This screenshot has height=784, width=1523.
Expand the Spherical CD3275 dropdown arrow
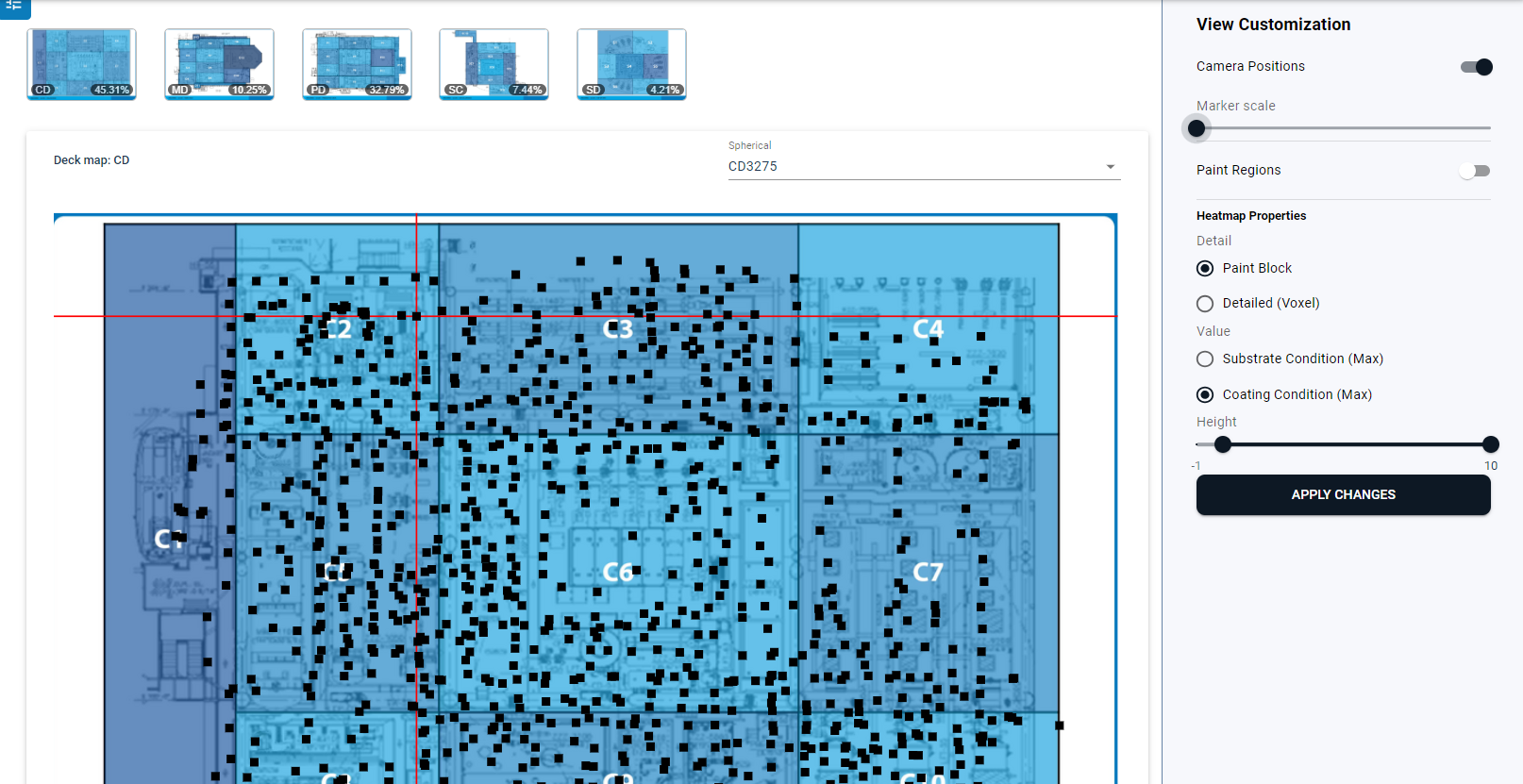coord(1111,167)
